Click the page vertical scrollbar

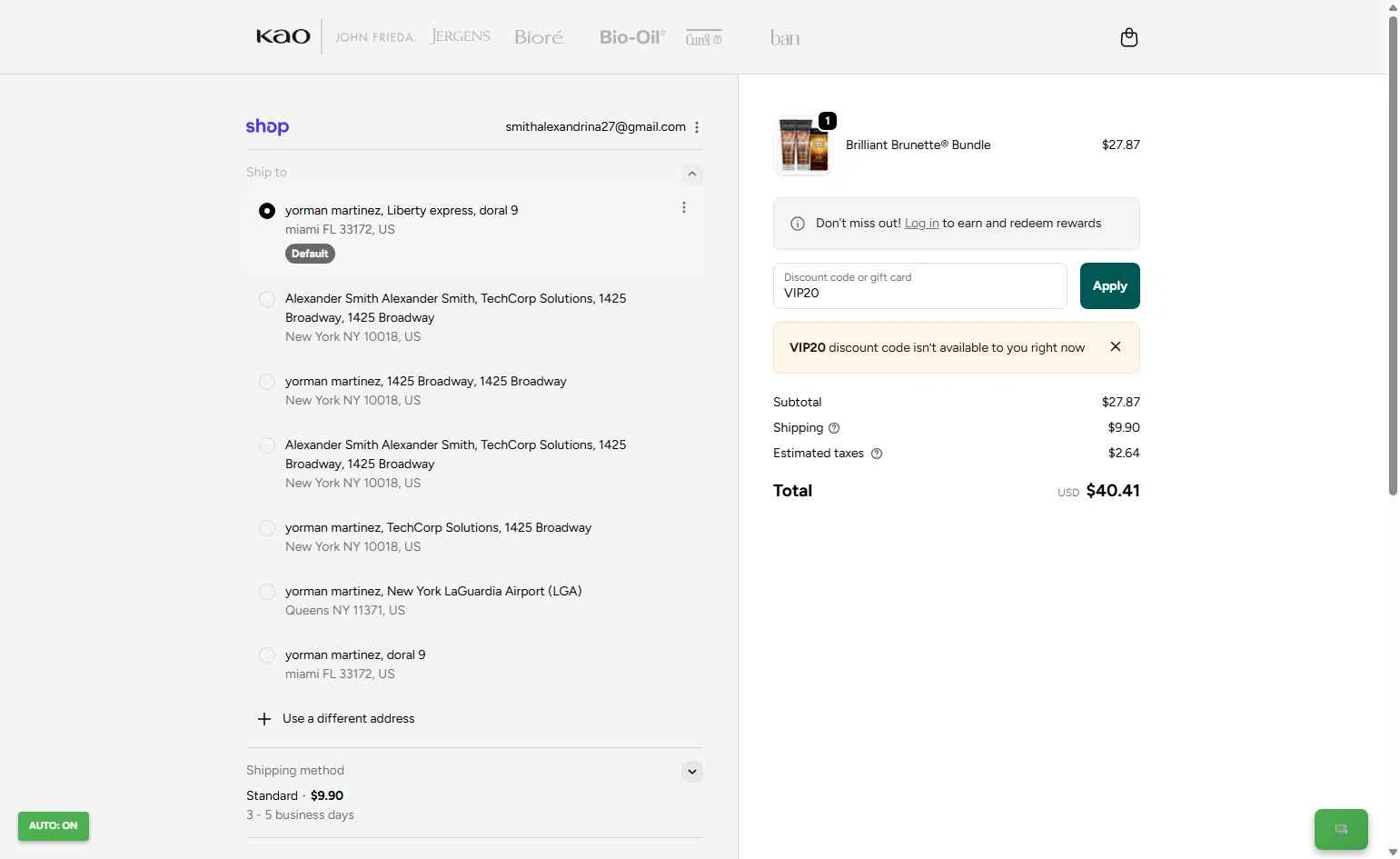pos(1393,255)
